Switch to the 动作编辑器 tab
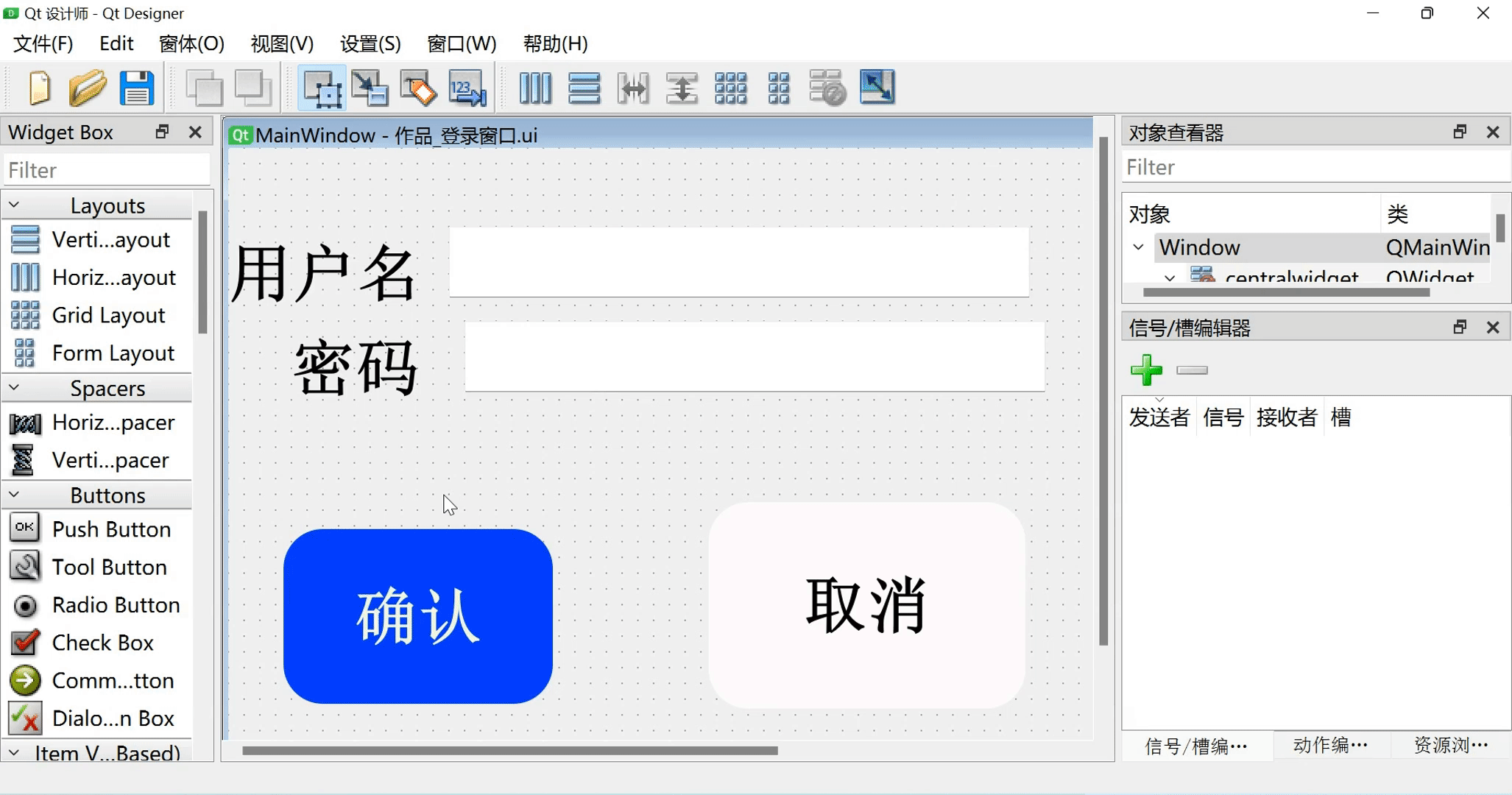This screenshot has height=795, width=1512. point(1330,746)
